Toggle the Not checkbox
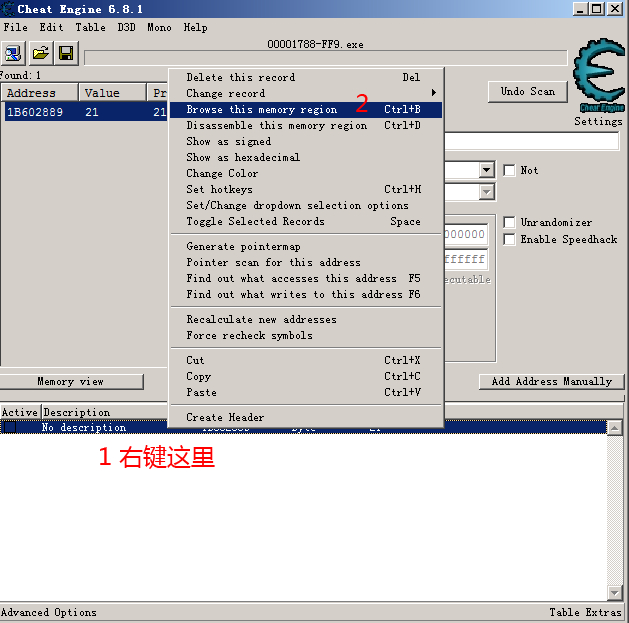This screenshot has width=629, height=623. tap(509, 170)
